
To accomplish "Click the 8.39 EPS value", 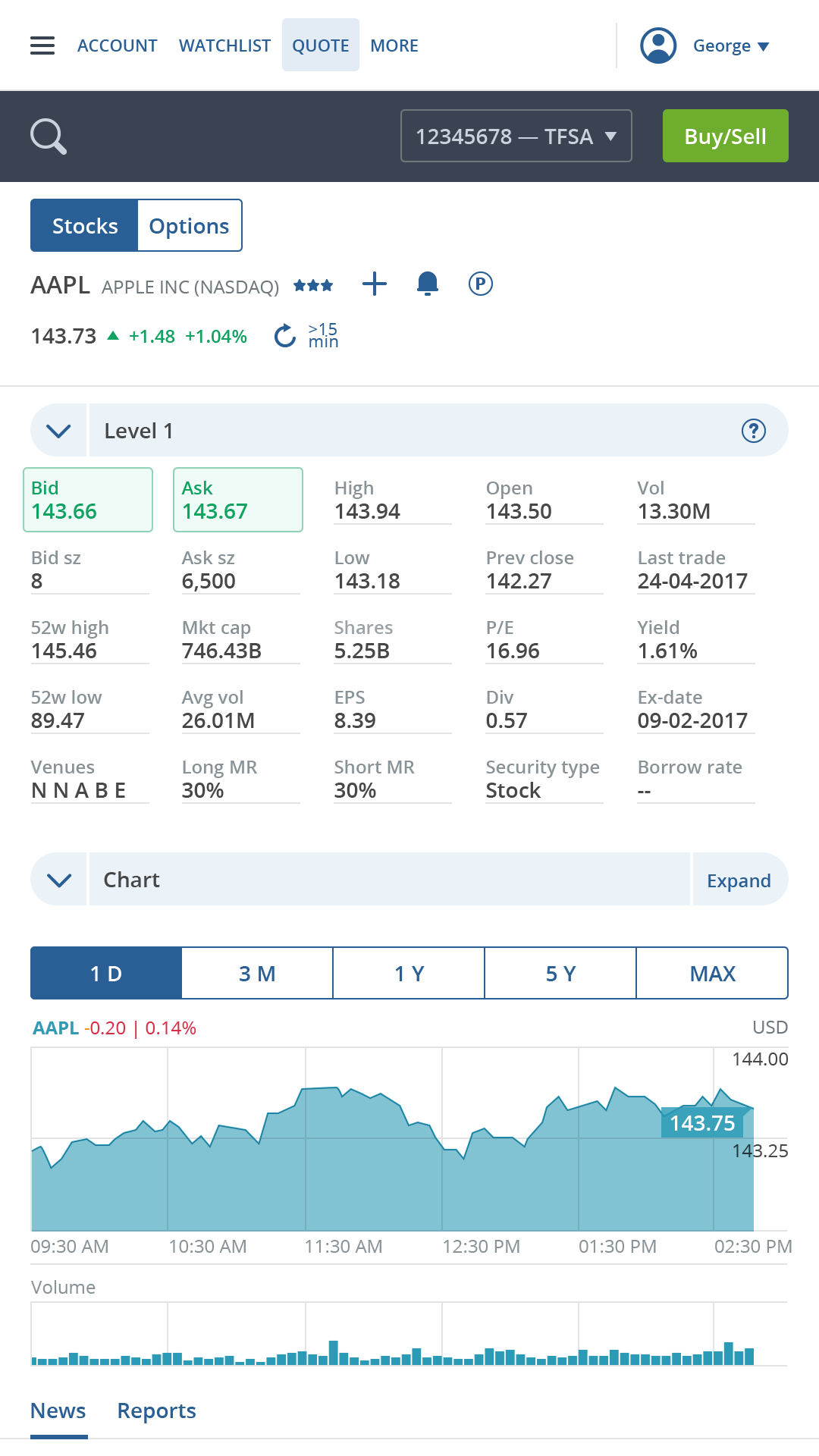I will 355,720.
